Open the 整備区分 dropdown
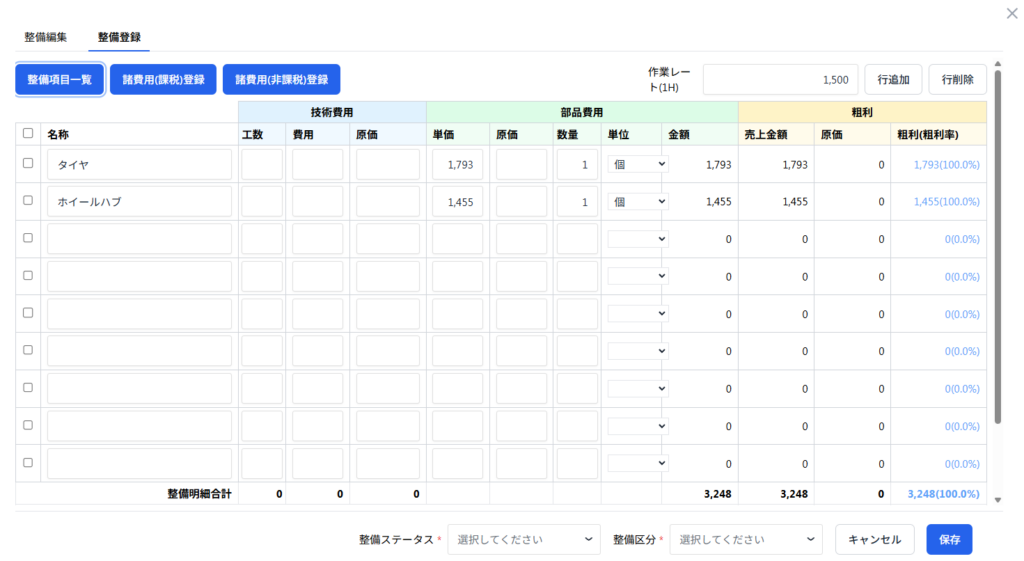 pos(746,539)
